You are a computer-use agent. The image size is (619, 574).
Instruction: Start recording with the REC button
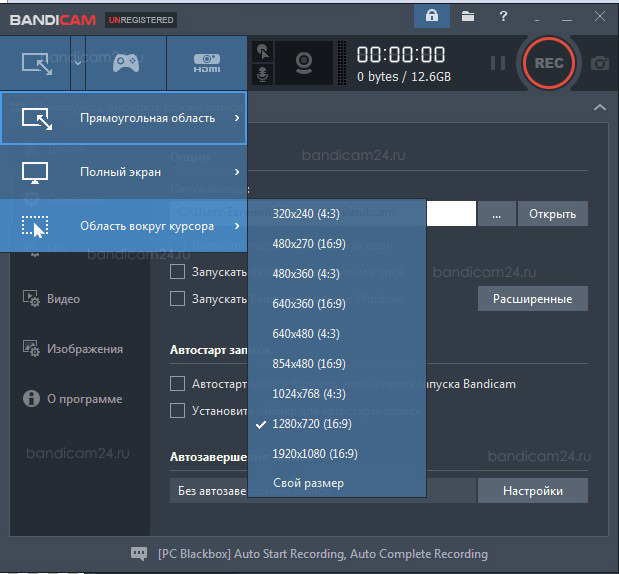(x=549, y=63)
